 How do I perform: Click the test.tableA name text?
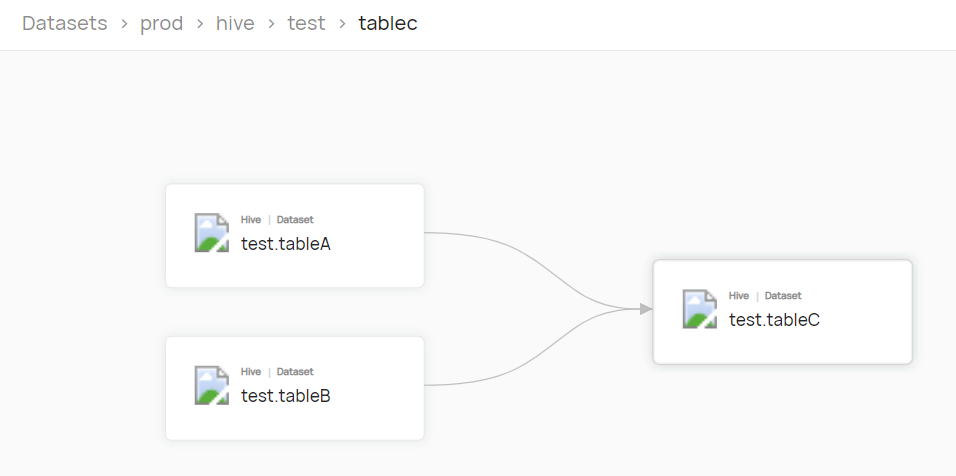[286, 244]
